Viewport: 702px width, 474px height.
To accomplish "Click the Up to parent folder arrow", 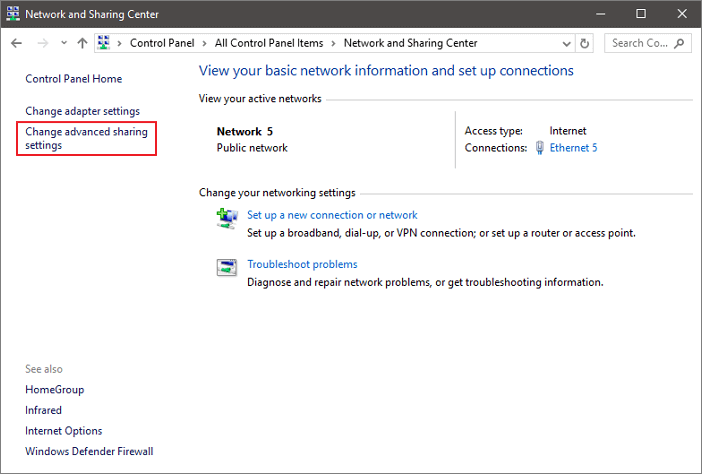I will [82, 43].
